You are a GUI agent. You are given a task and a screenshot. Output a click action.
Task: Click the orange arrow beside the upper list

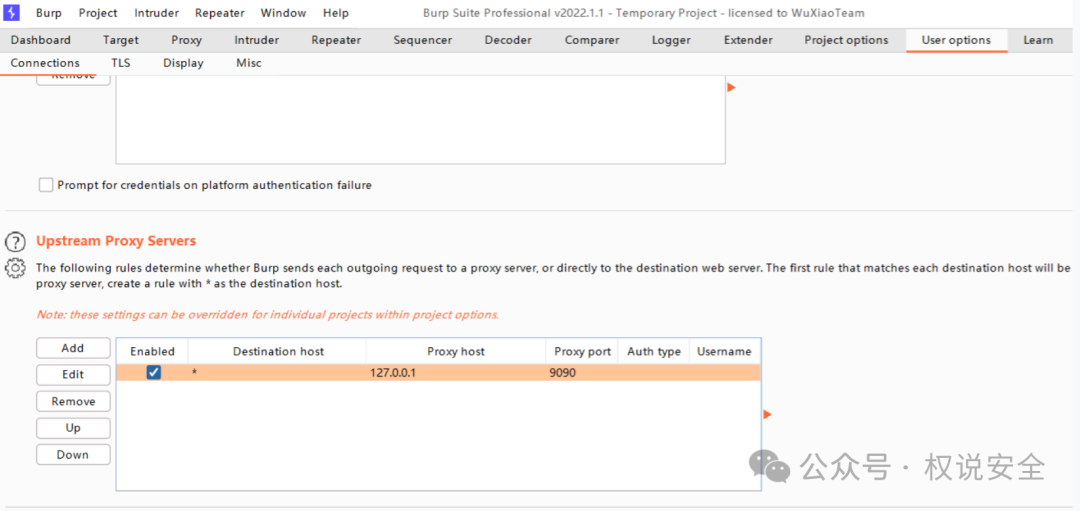click(x=732, y=87)
